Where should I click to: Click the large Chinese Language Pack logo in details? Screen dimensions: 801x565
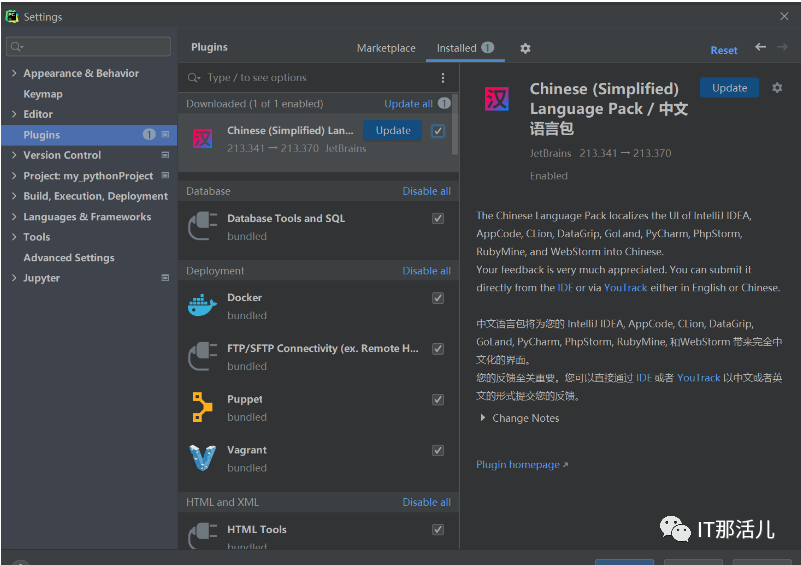point(497,99)
